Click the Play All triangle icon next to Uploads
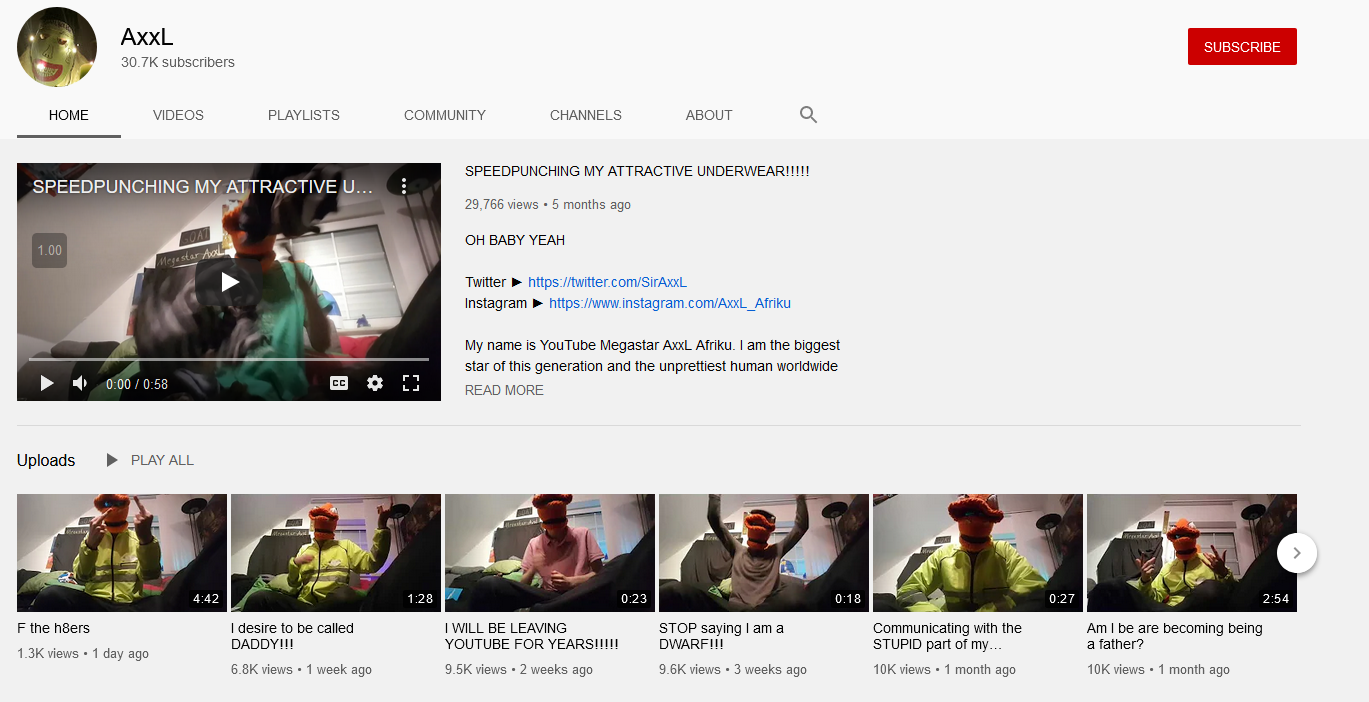The height and width of the screenshot is (702, 1369). click(112, 460)
